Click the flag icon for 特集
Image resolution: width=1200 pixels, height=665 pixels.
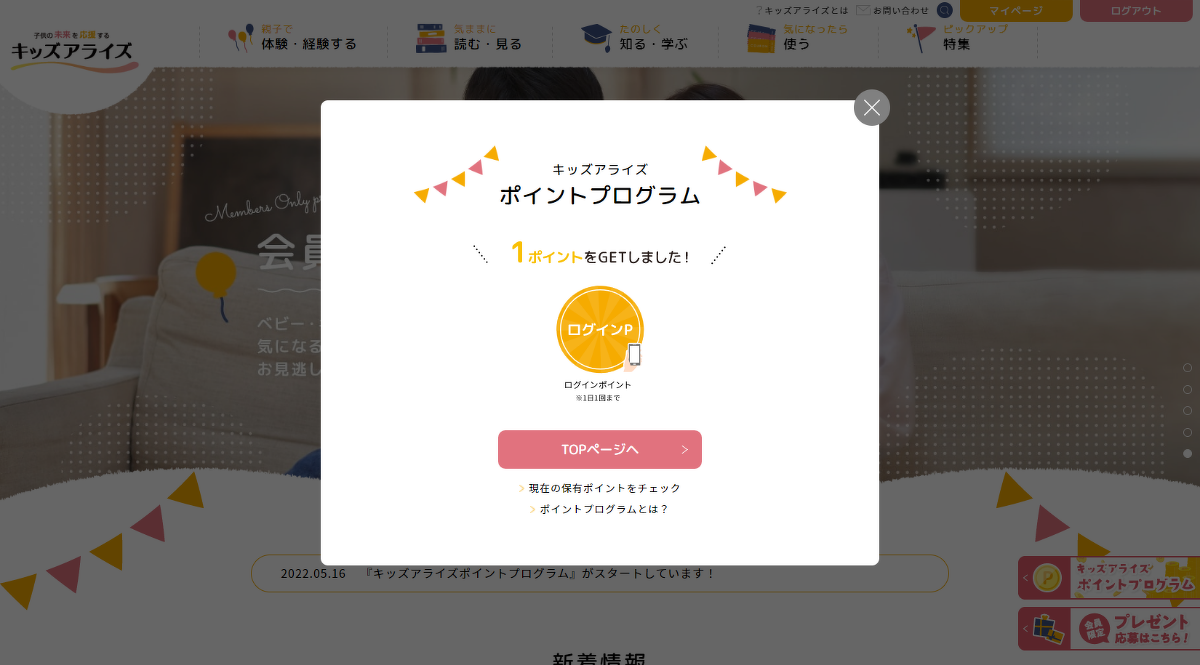click(x=921, y=38)
